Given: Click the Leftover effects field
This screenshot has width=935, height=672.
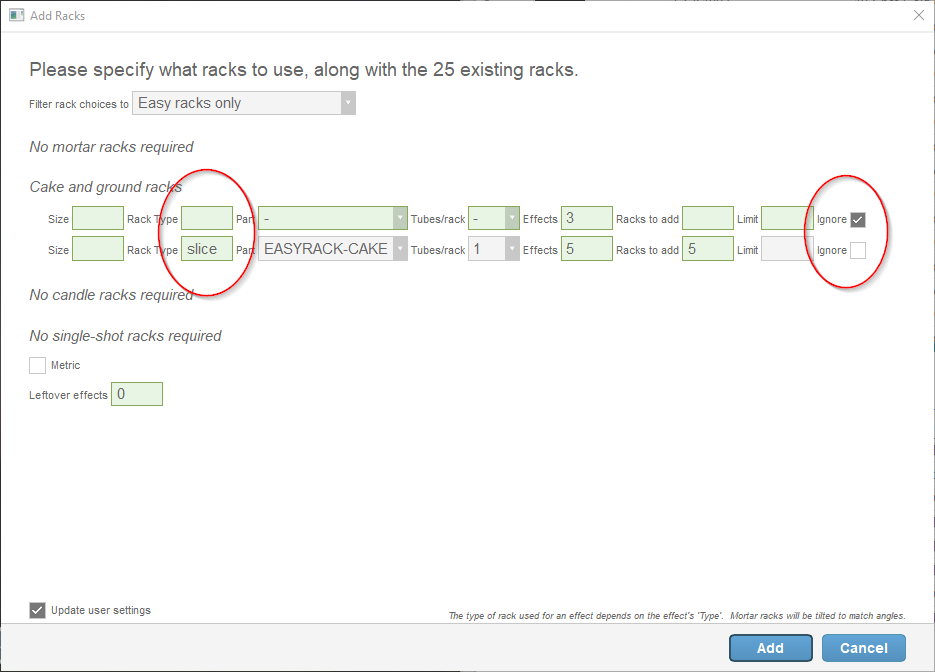Looking at the screenshot, I should tap(138, 393).
